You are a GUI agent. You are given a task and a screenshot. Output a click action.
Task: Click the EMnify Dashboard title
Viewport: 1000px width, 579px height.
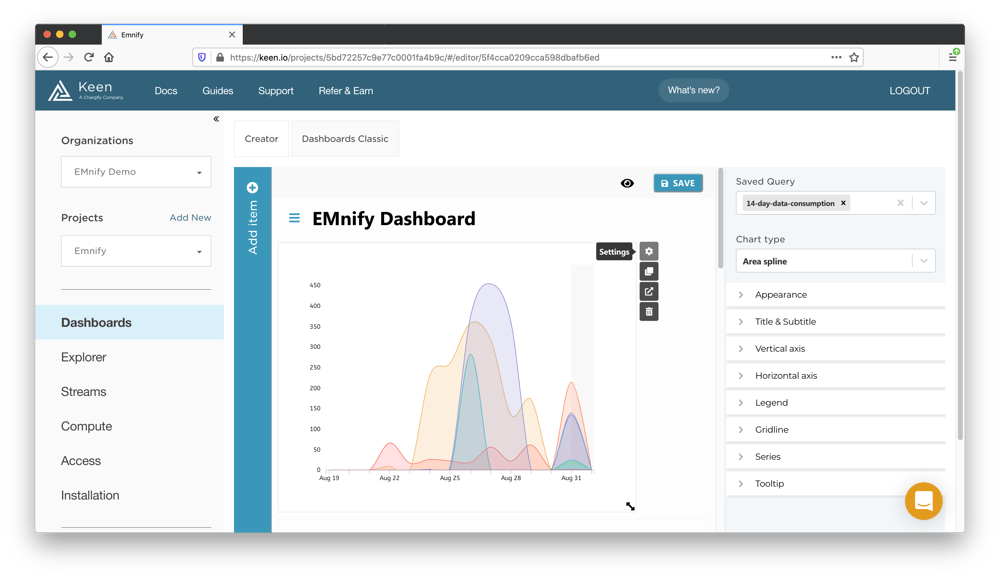pos(393,219)
